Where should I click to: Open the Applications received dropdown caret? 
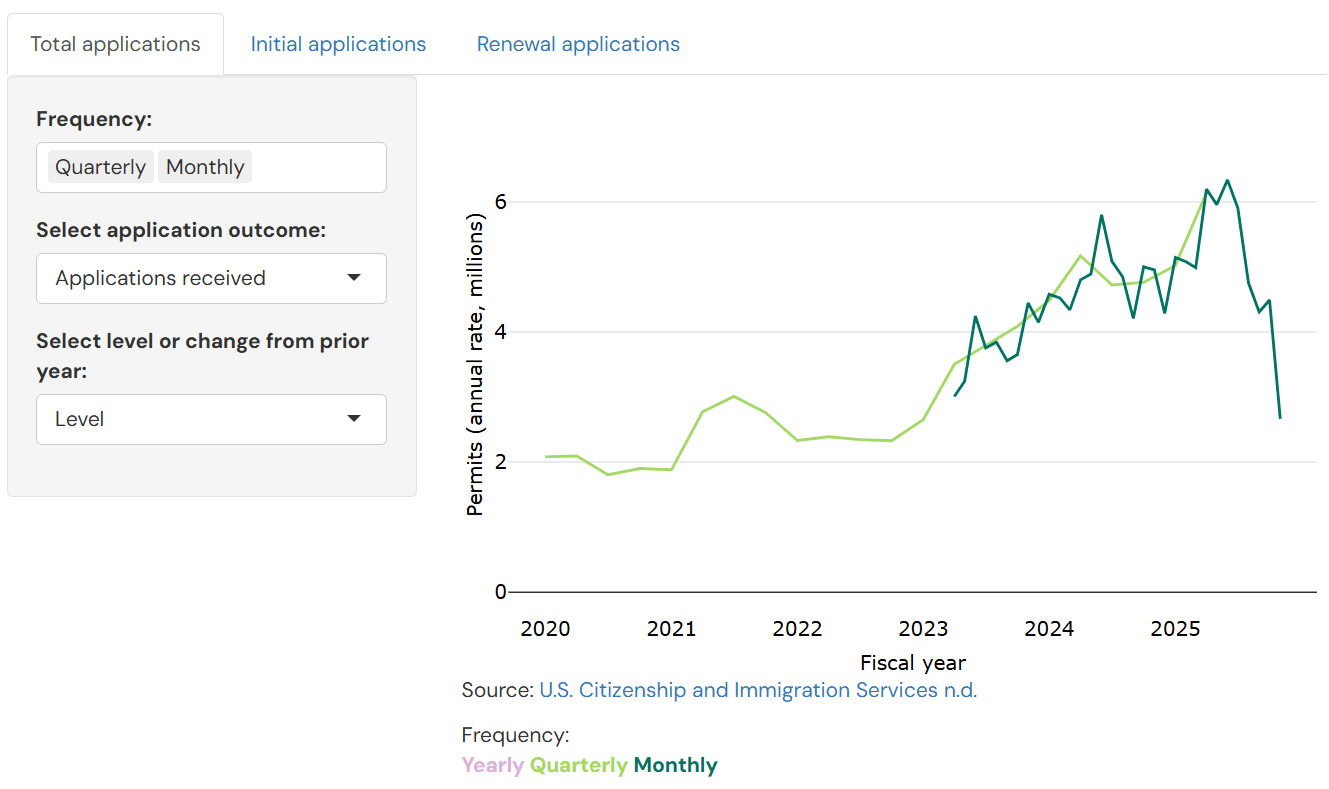coord(354,278)
